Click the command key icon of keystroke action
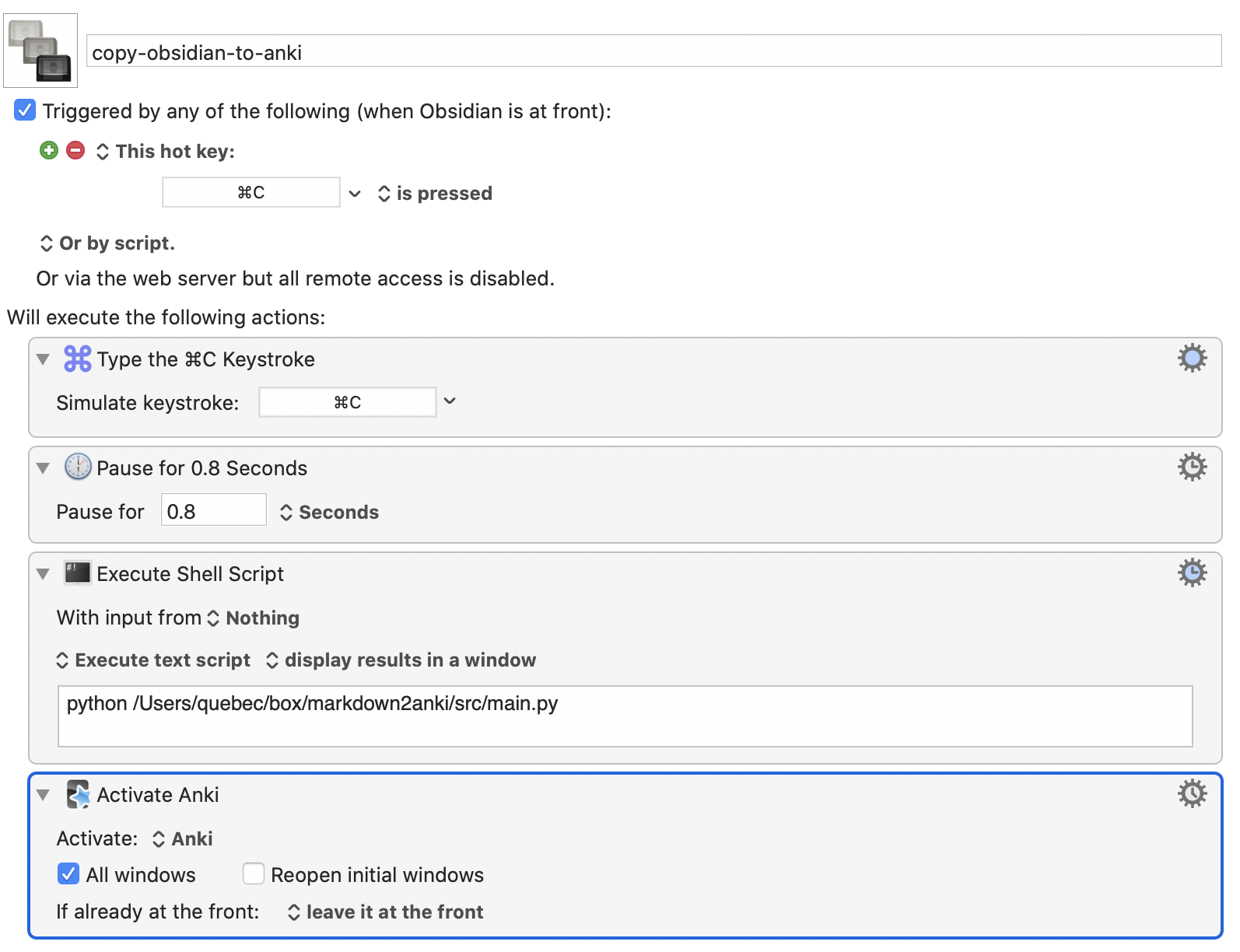The image size is (1240, 952). 78,359
